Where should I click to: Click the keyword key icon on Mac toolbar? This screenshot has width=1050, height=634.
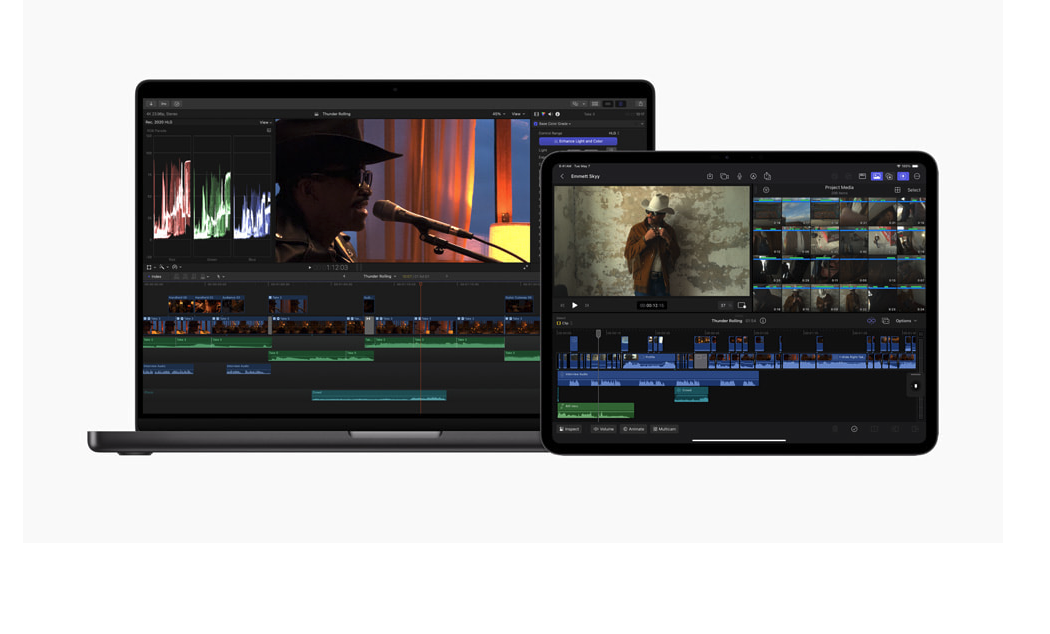click(163, 104)
